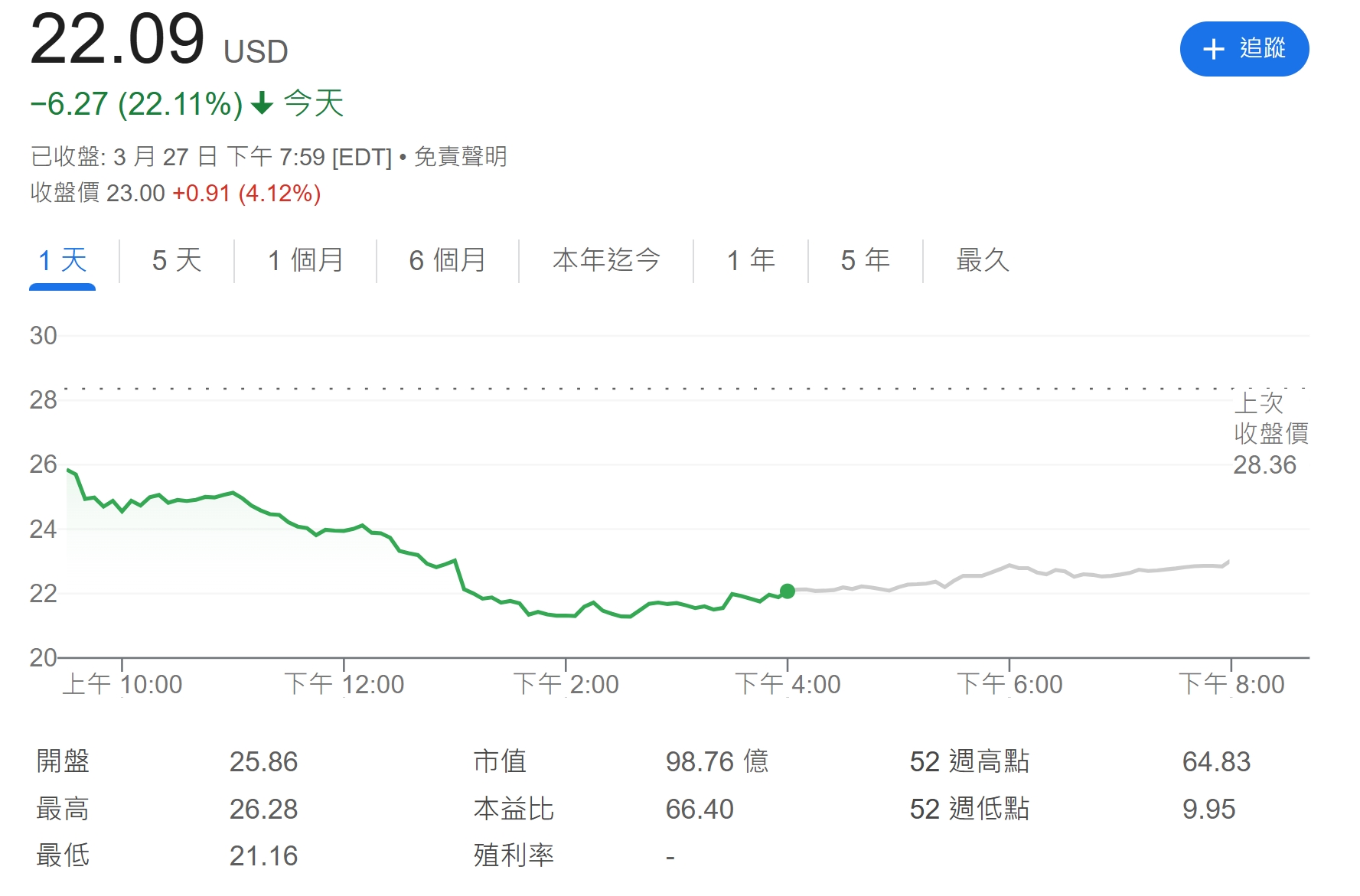This screenshot has height=896, width=1360.
Task: Switch to the 5 天 tab
Action: [x=177, y=261]
